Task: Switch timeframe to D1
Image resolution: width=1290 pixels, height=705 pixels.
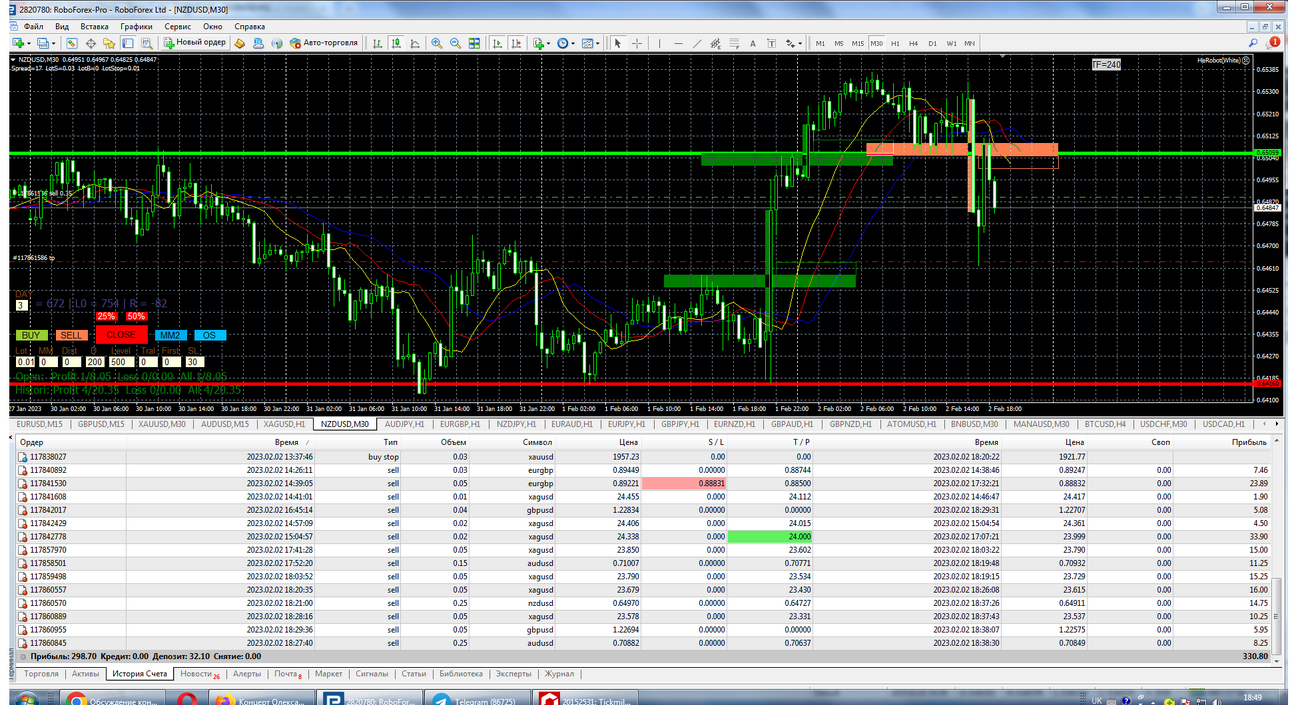Action: click(x=932, y=43)
